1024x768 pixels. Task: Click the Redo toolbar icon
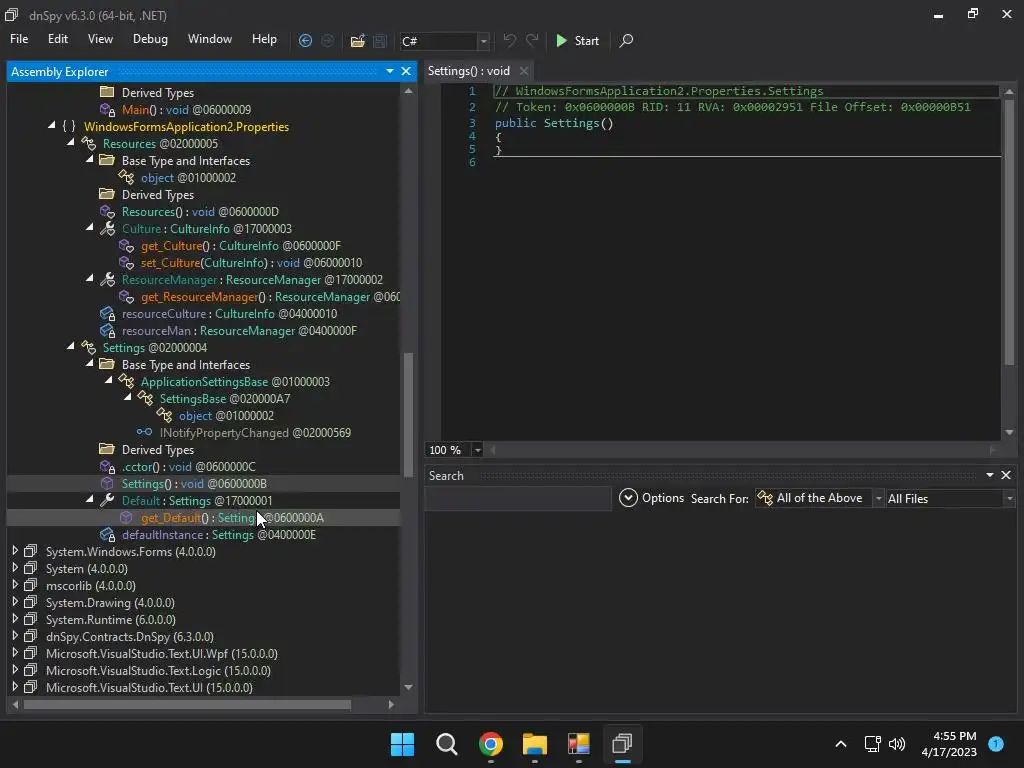tap(532, 40)
